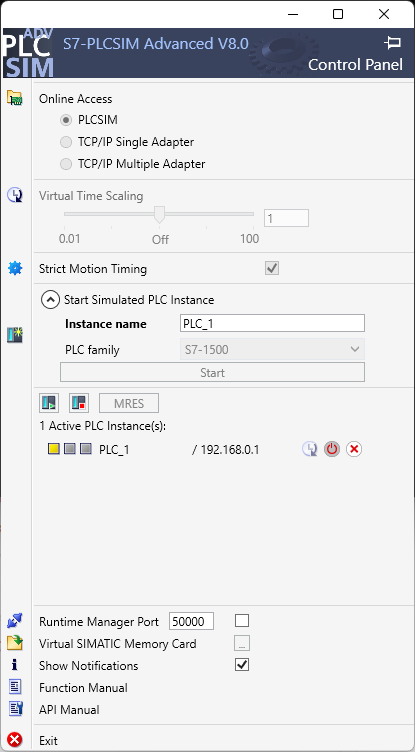Viewport: 415px width, 752px height.
Task: Click the Virtual SIMATIC Memory Card folder icon
Action: click(15, 643)
